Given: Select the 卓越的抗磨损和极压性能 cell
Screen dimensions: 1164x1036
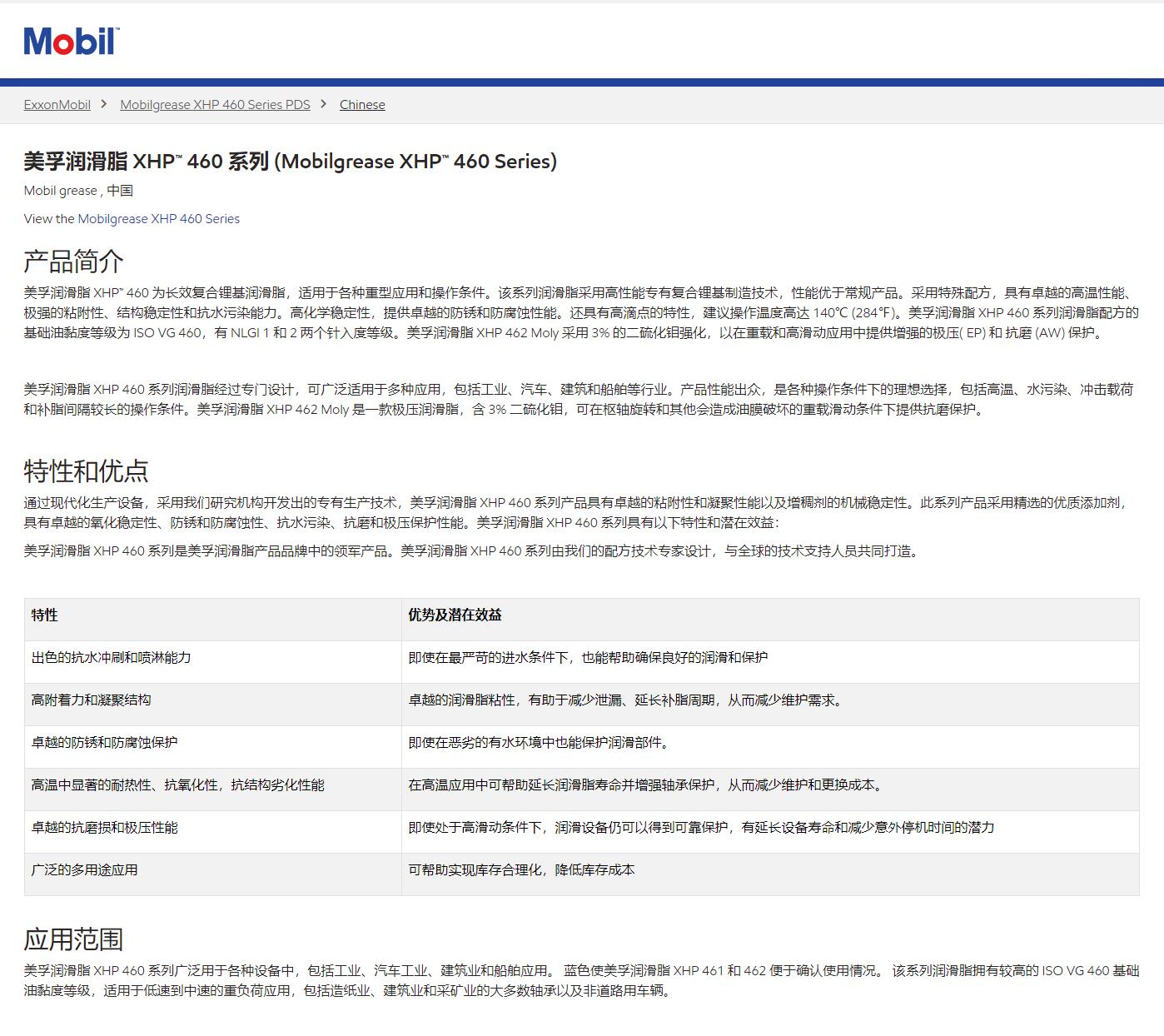Looking at the screenshot, I should point(213,832).
